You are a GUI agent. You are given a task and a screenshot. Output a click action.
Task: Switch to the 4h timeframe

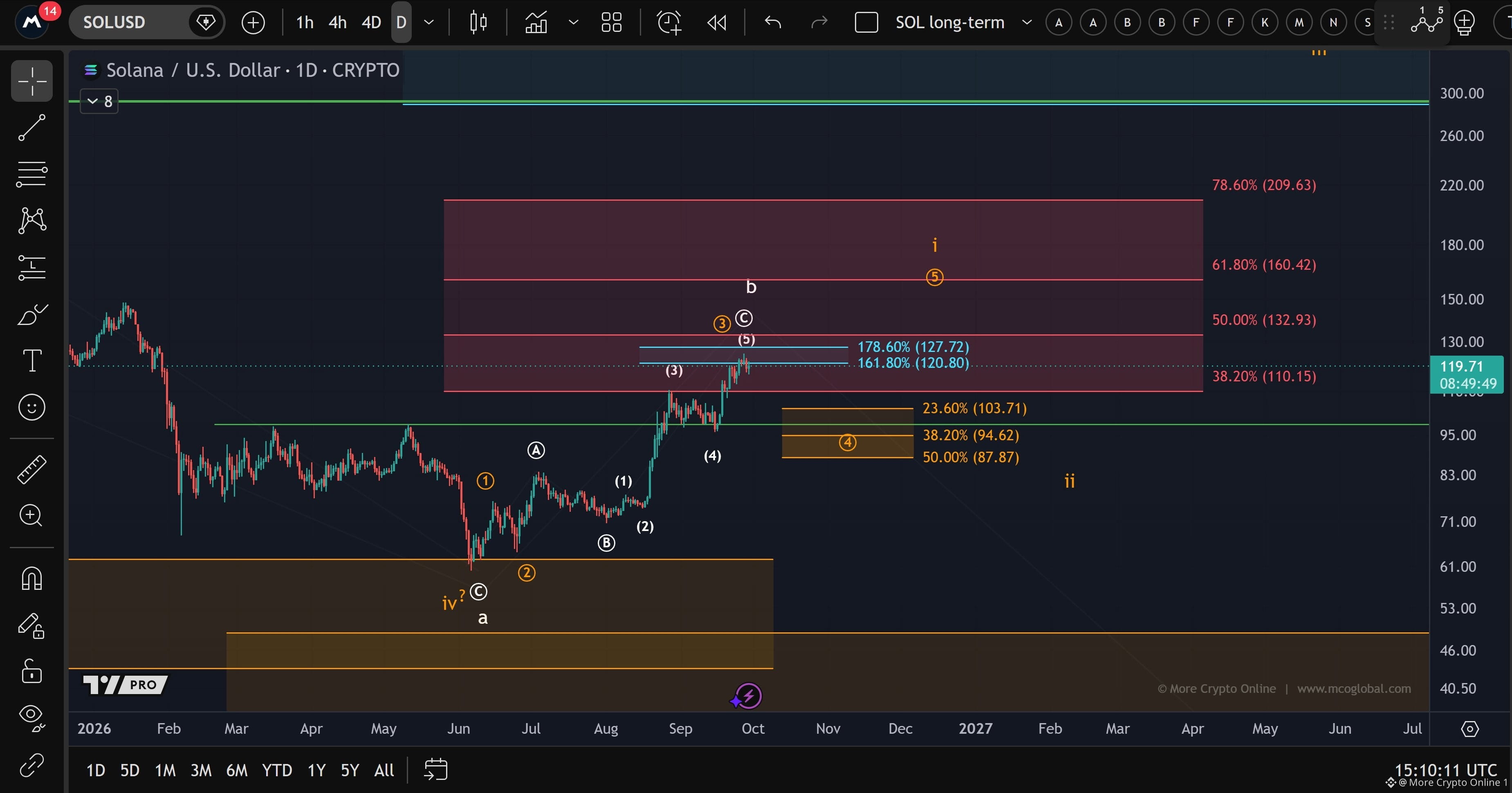pyautogui.click(x=337, y=22)
